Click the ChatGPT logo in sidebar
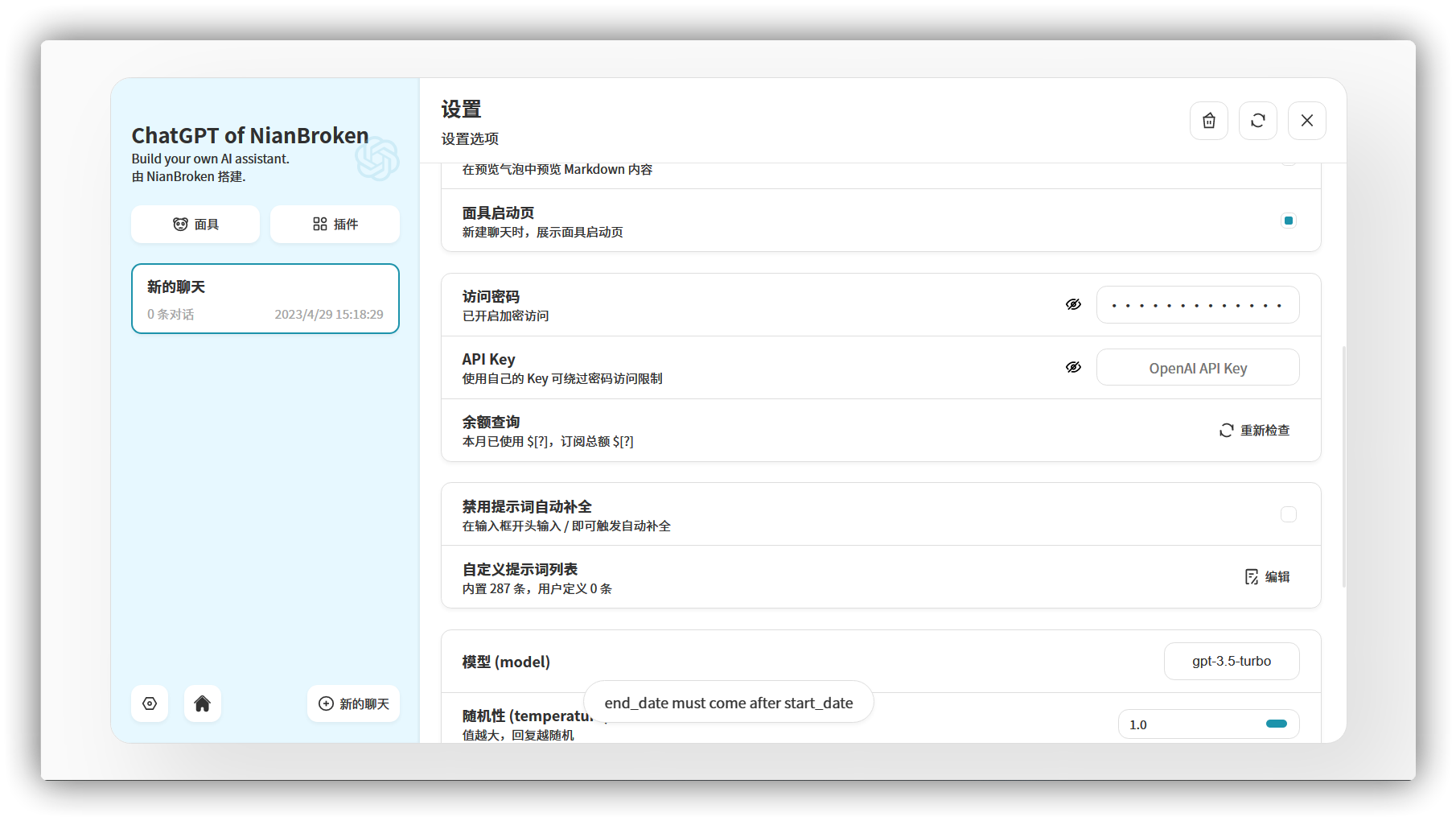The image size is (1456, 821). pos(377,159)
